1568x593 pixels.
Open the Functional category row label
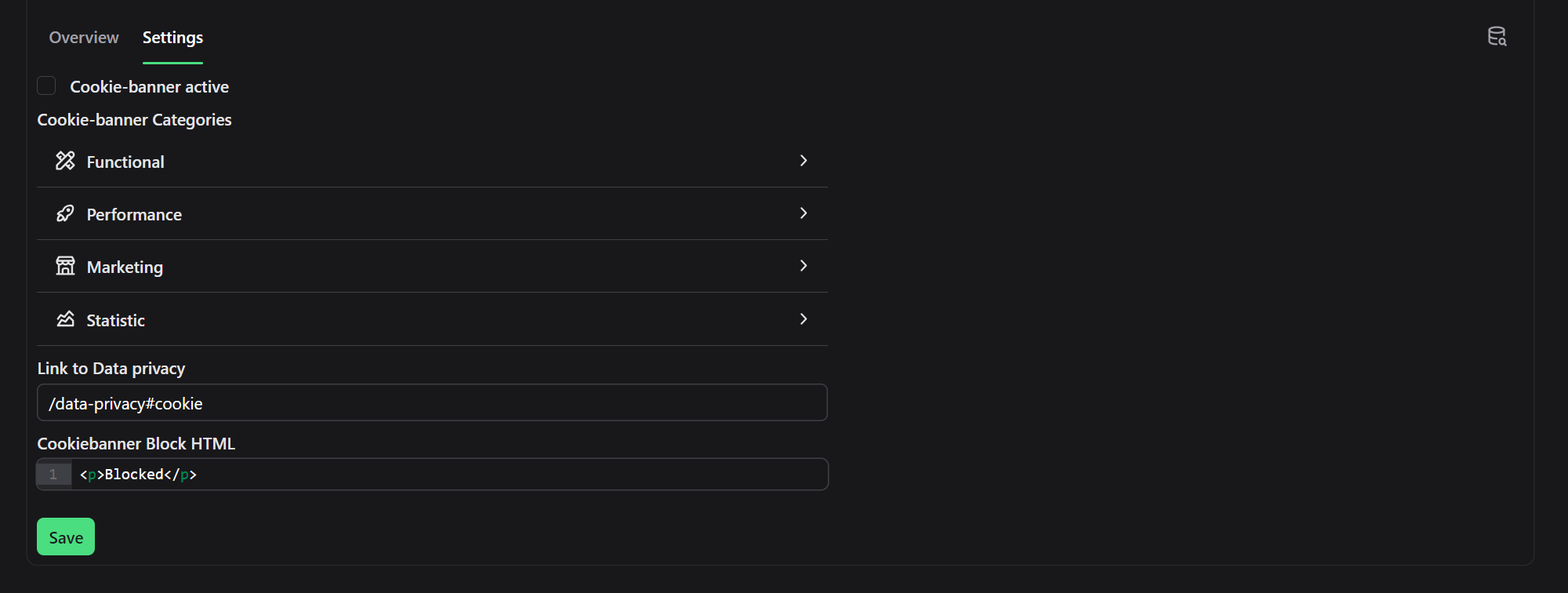125,162
